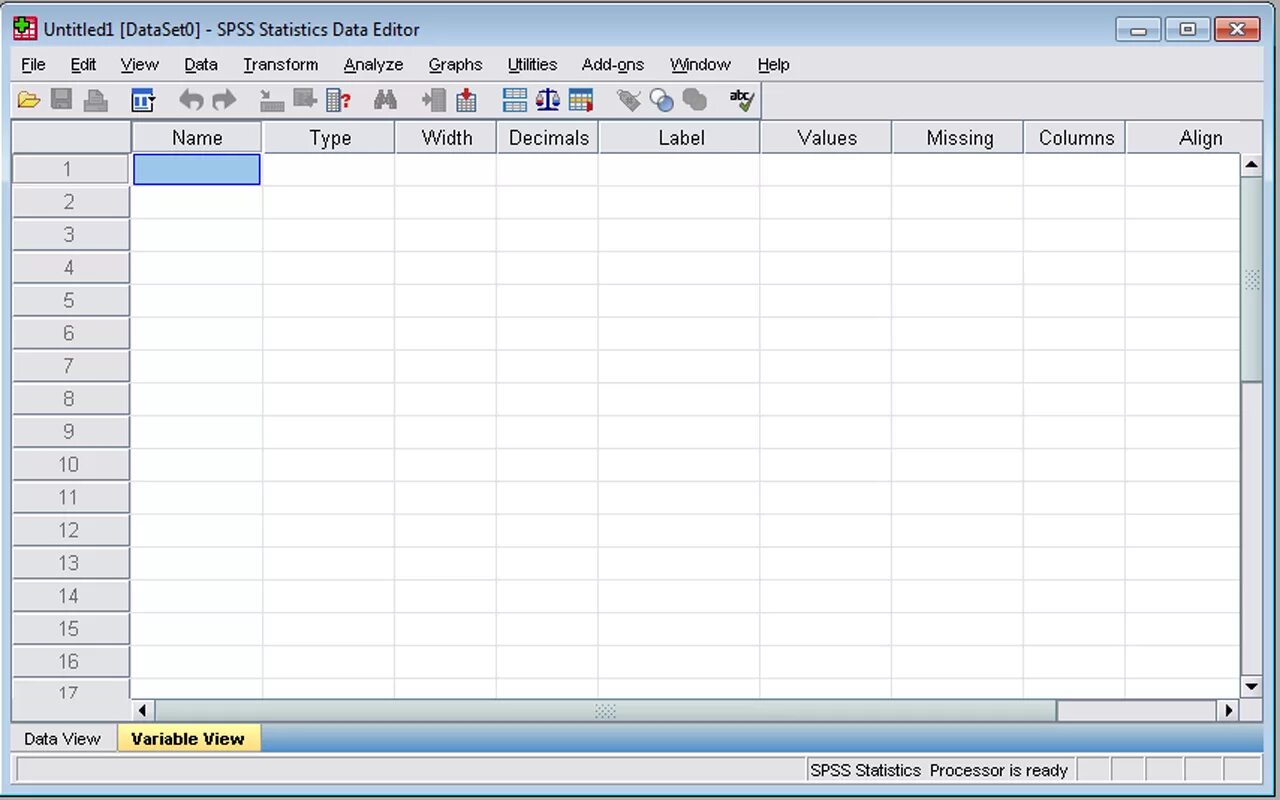Click the Redo arrow icon
Viewport: 1280px width, 800px height.
pyautogui.click(x=224, y=100)
